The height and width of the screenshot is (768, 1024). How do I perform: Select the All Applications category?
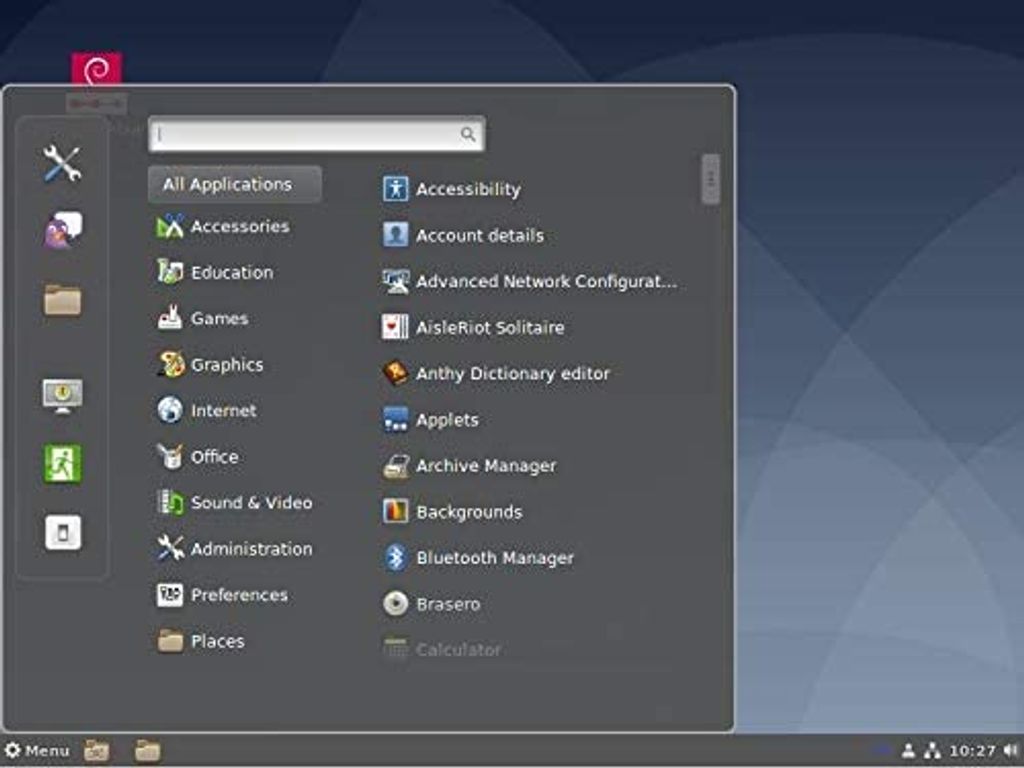[x=234, y=184]
